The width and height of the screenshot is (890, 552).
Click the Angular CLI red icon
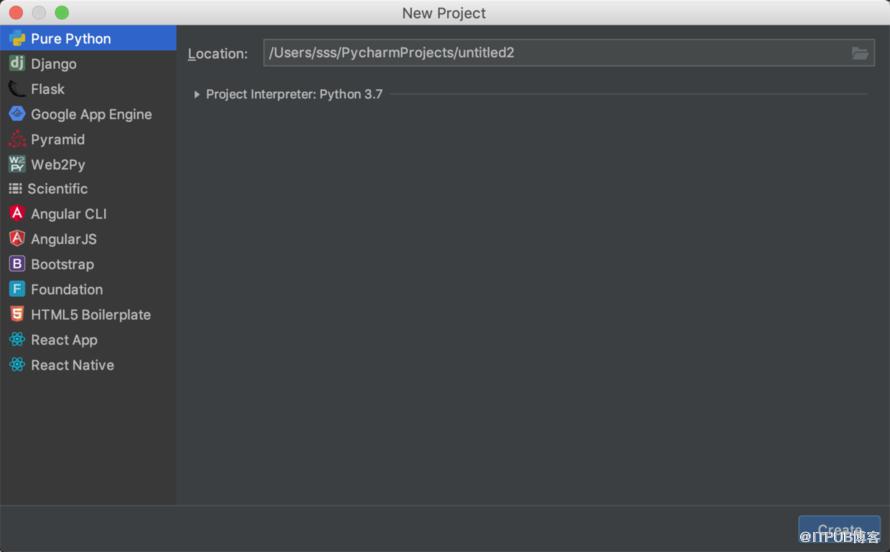tap(17, 213)
